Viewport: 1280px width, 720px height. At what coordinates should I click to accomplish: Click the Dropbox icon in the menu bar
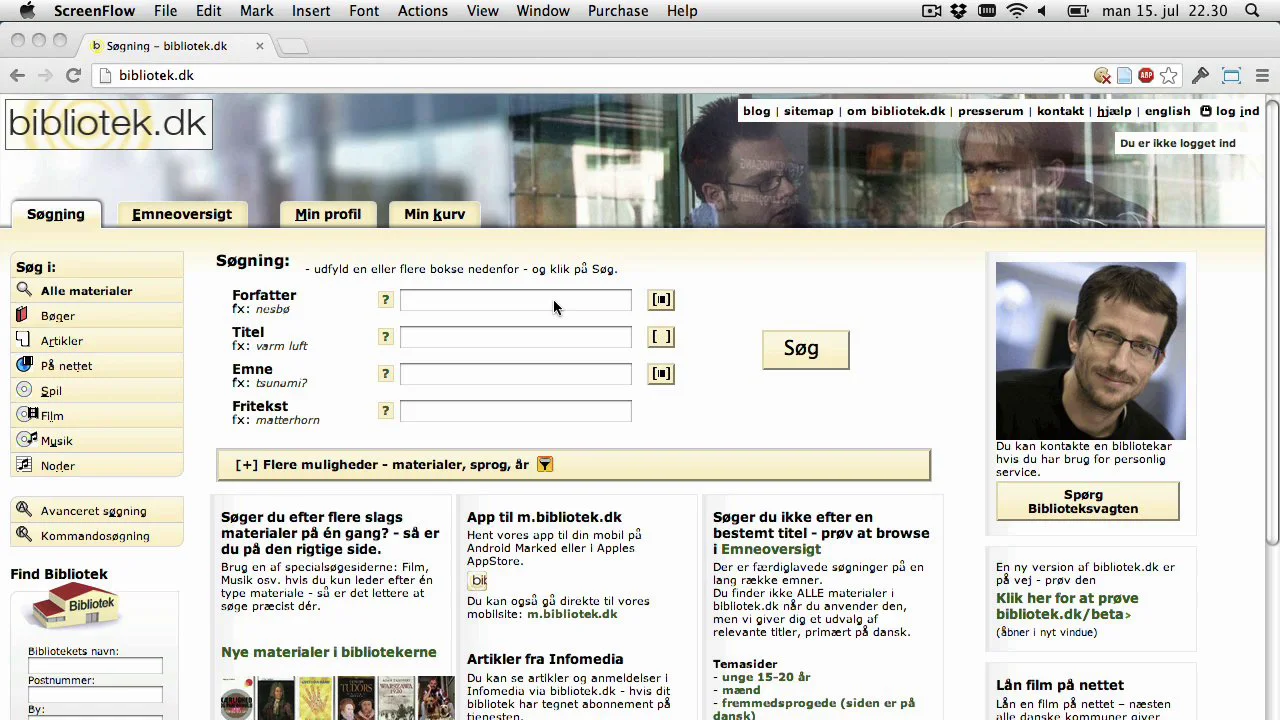point(959,11)
